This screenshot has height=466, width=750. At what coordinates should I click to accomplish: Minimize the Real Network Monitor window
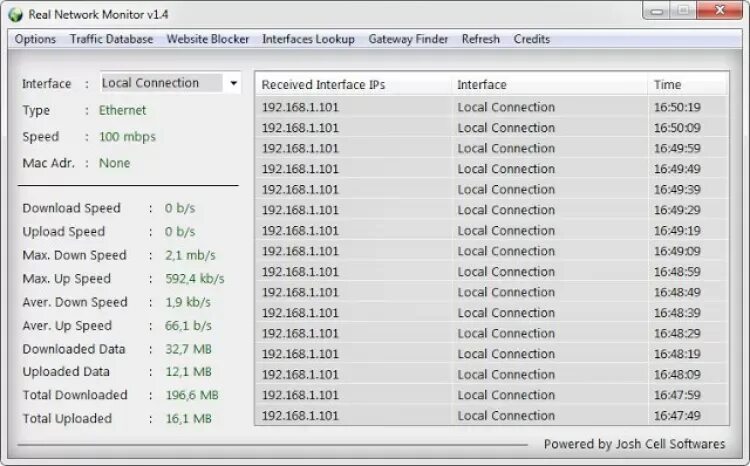point(656,11)
